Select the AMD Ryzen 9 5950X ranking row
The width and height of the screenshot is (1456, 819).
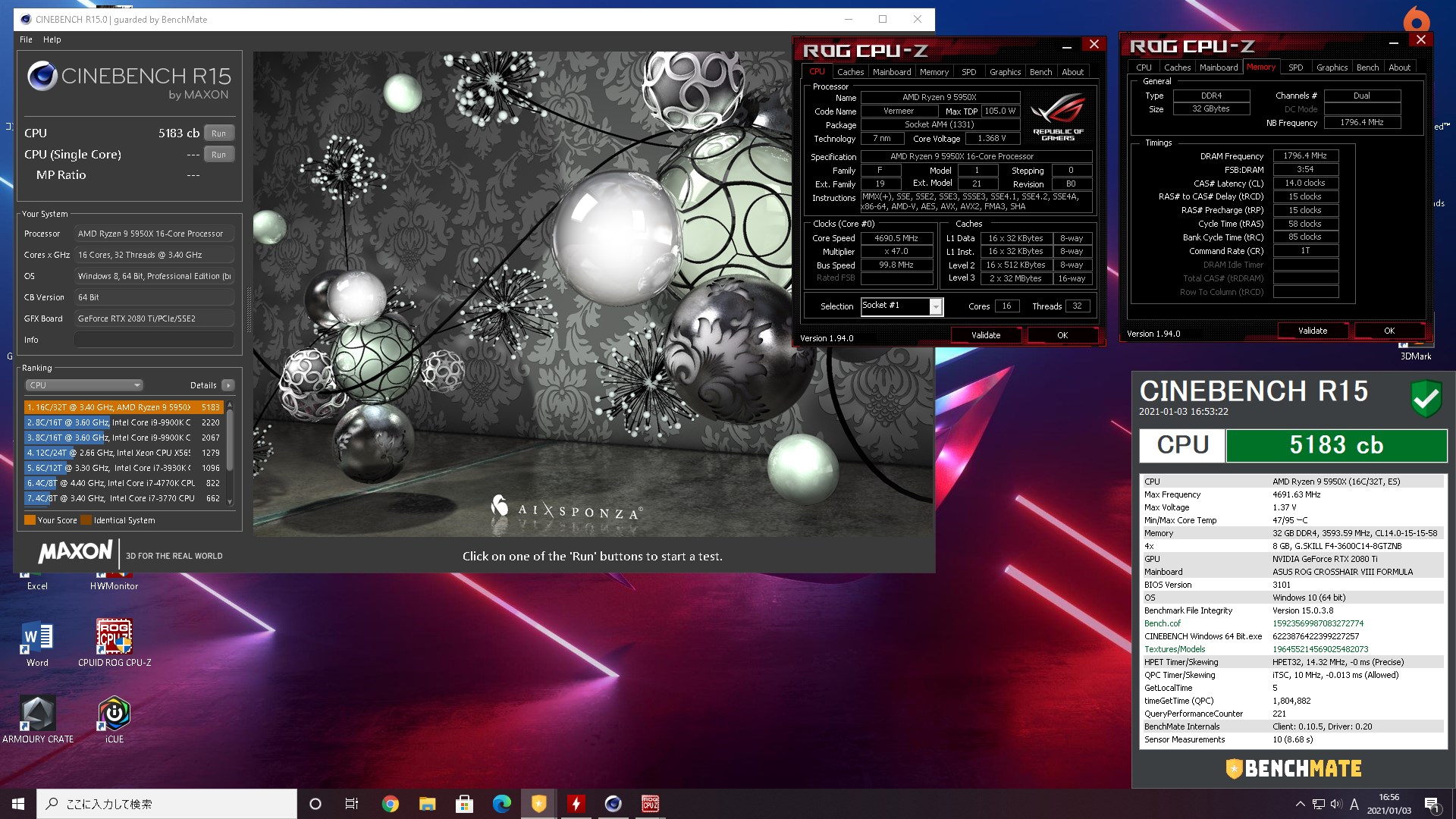click(x=124, y=407)
